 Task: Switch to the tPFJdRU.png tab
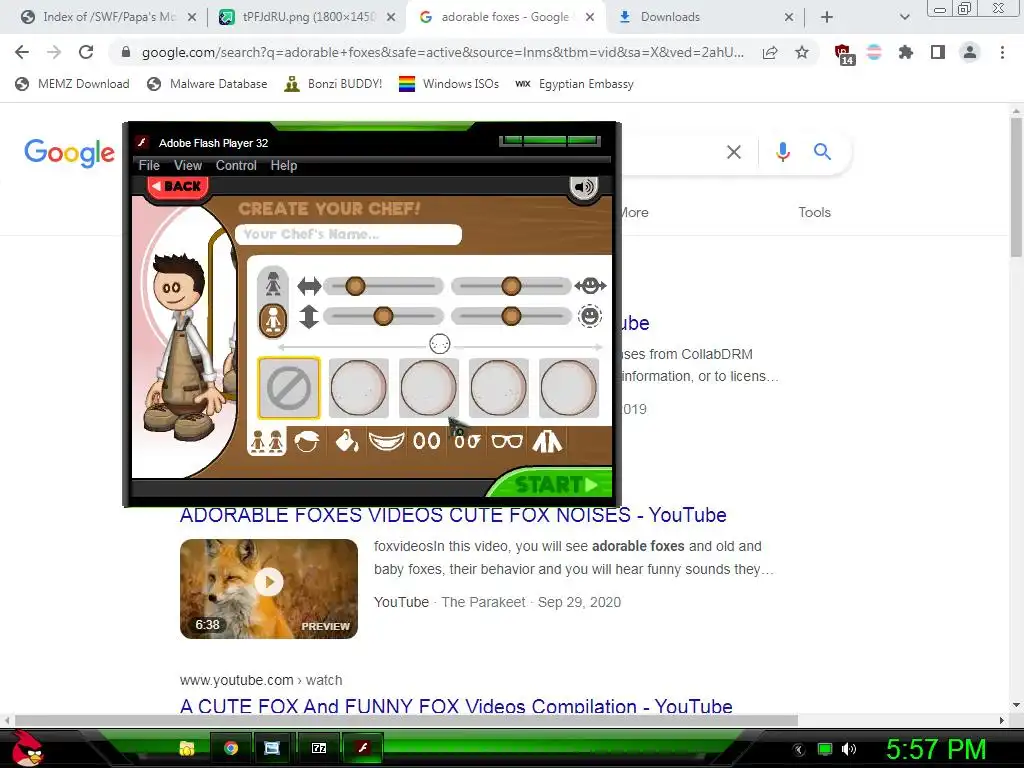point(308,17)
